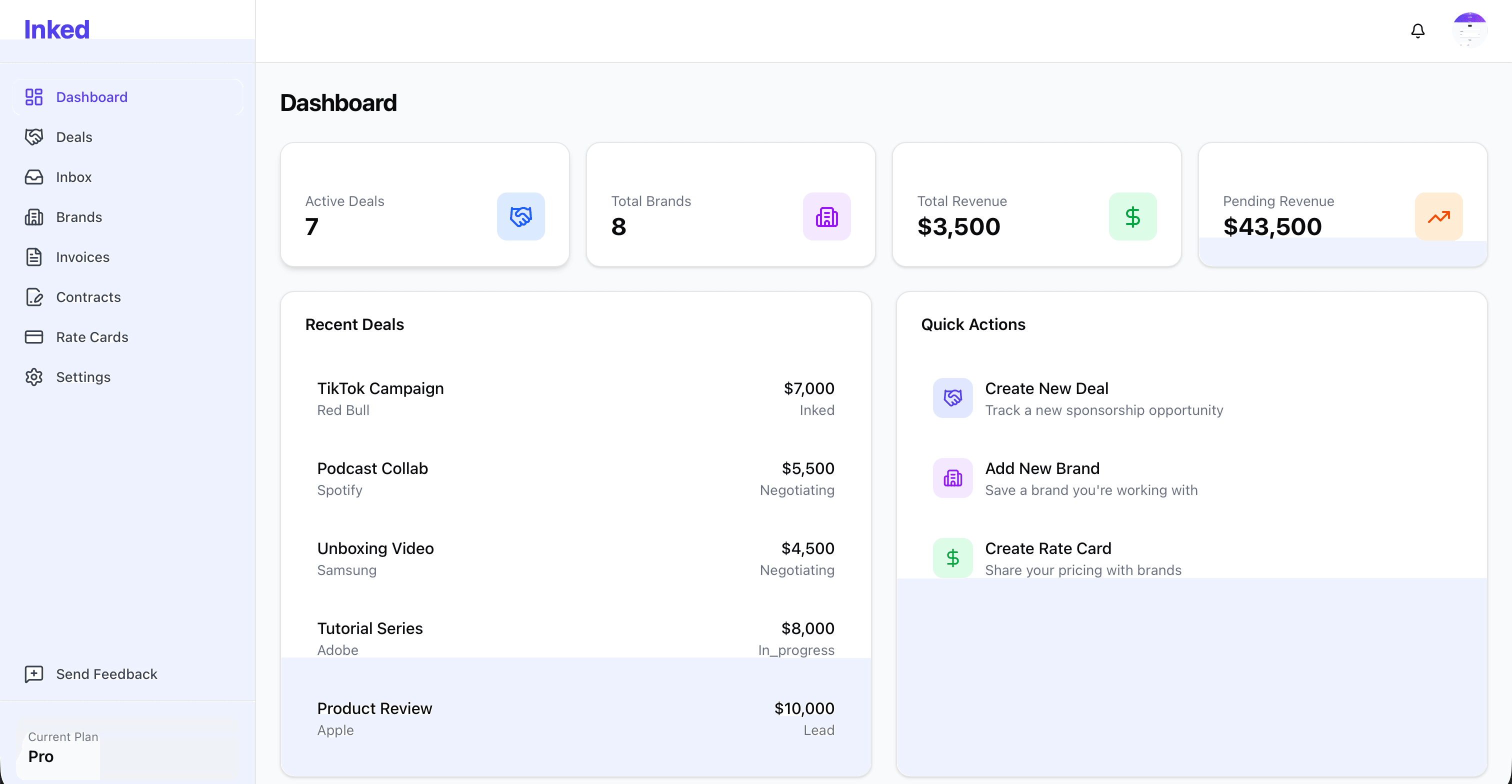Select the Create Rate Card dollar icon
Screen dimensions: 1512x784
tap(952, 557)
